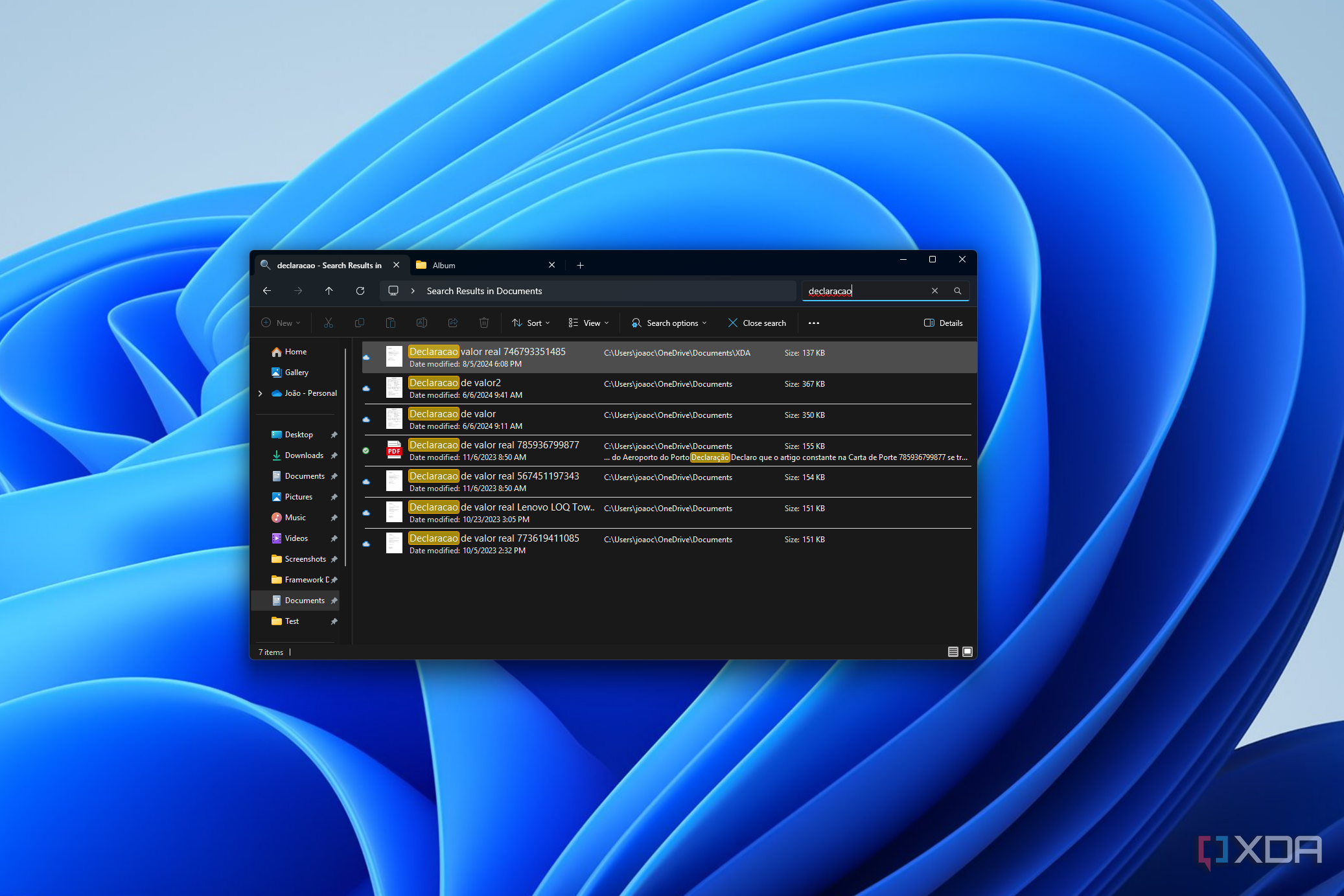The width and height of the screenshot is (1344, 896).
Task: Open Home in the navigation pane
Action: [x=295, y=352]
